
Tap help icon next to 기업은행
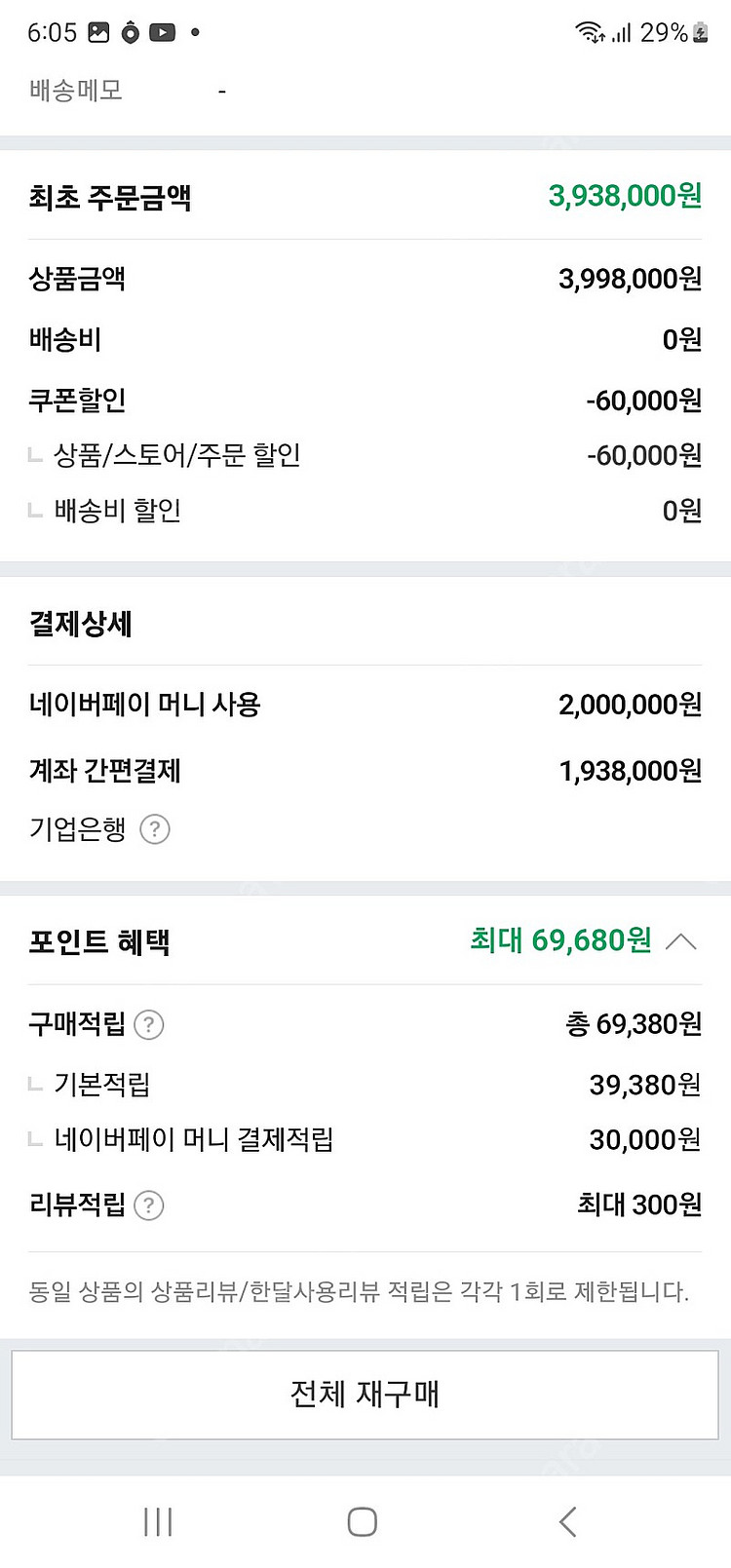point(155,829)
